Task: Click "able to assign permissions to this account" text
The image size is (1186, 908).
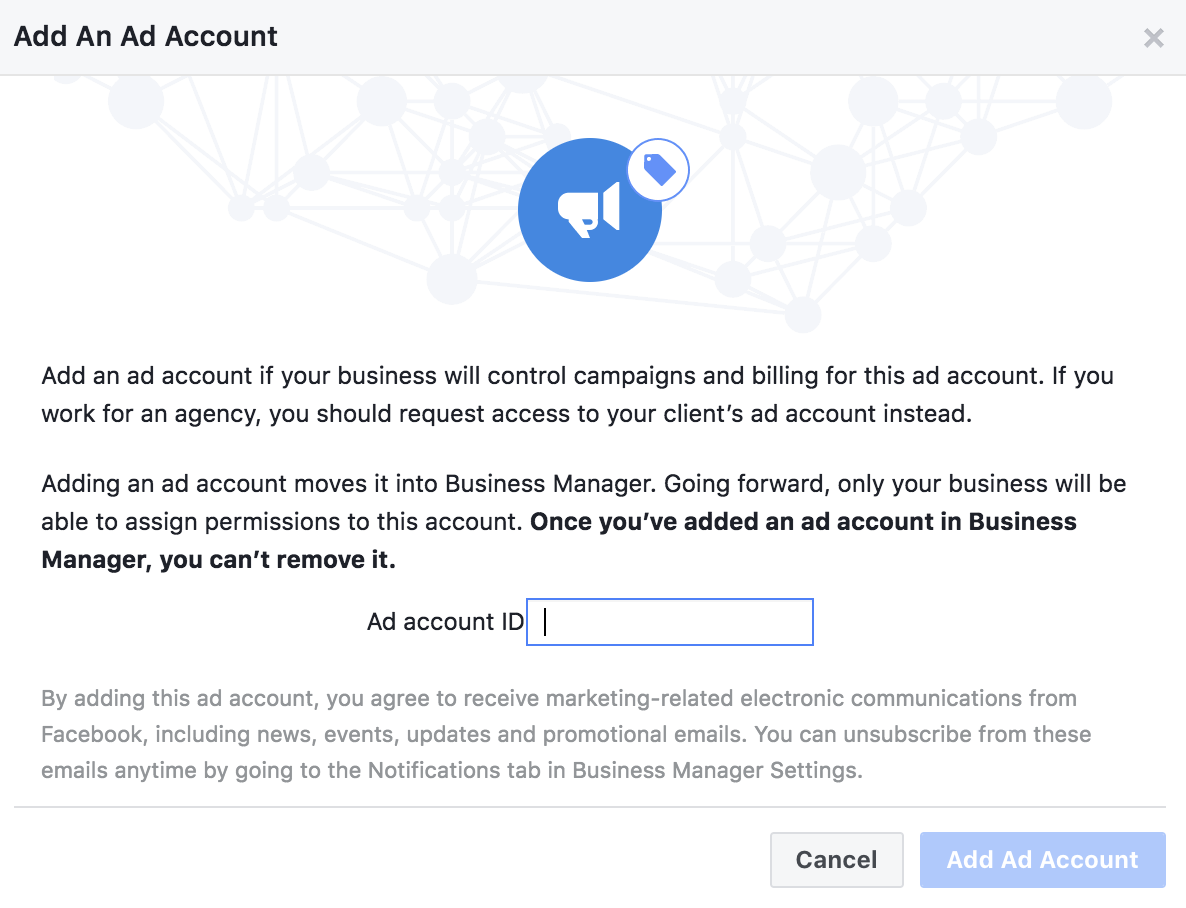Action: point(282,521)
